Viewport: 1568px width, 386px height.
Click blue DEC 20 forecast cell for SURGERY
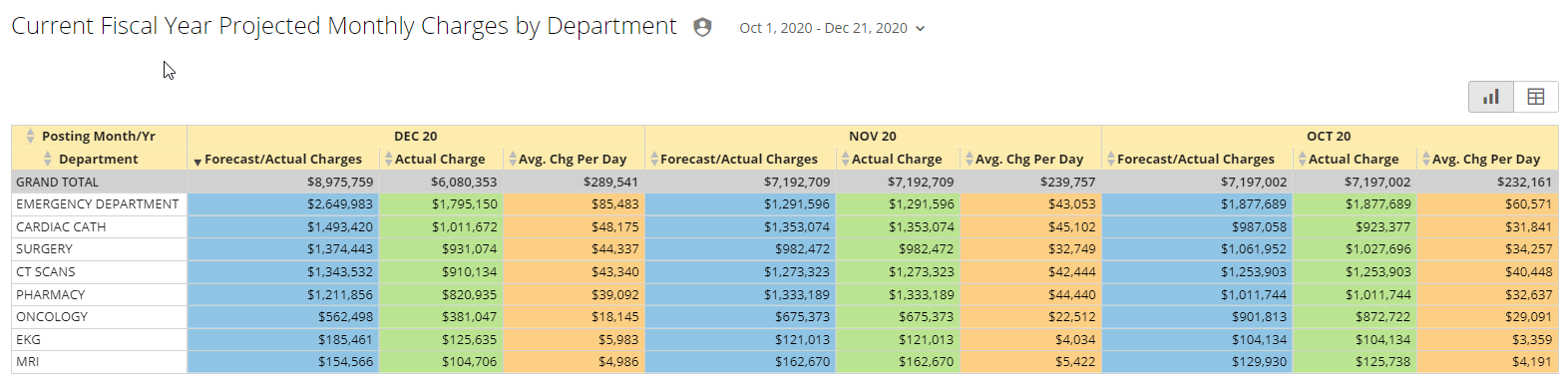[x=283, y=249]
